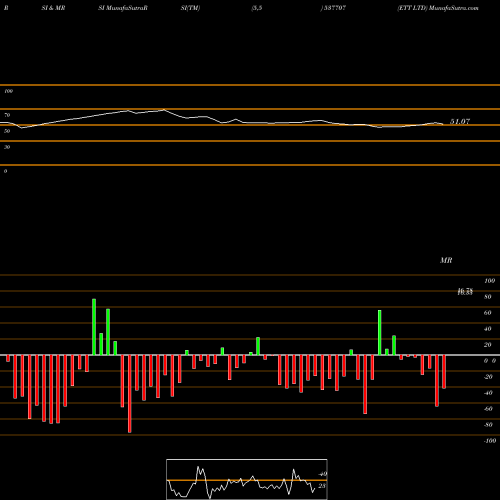Click the MR axis label -100
This screenshot has width=500, height=500.
tap(490, 441)
